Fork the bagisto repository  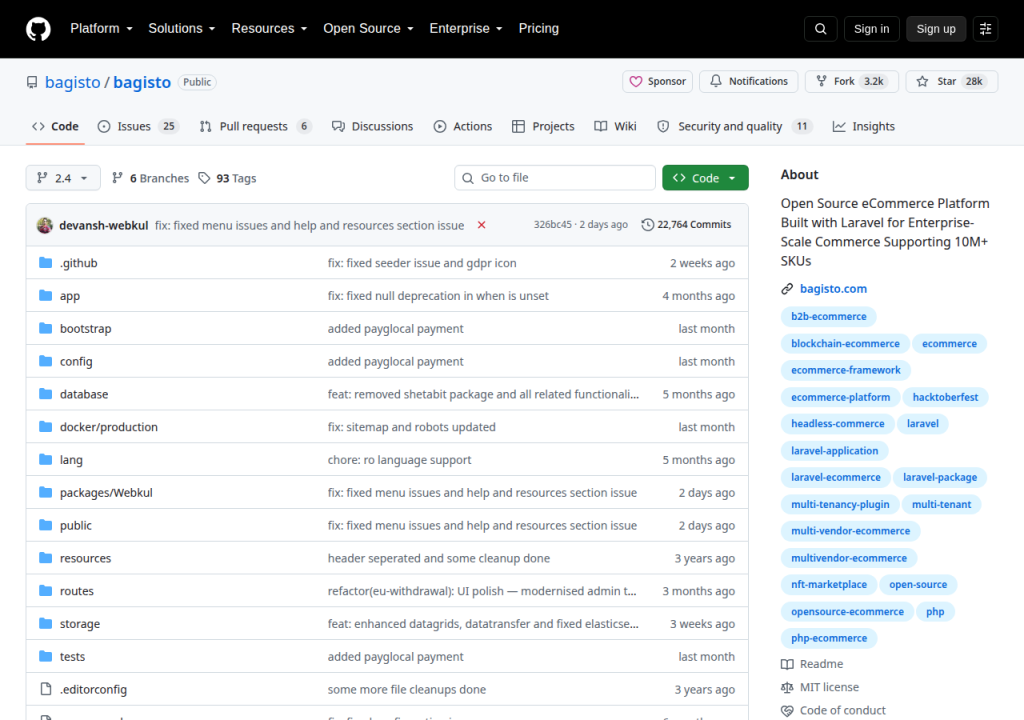(852, 82)
